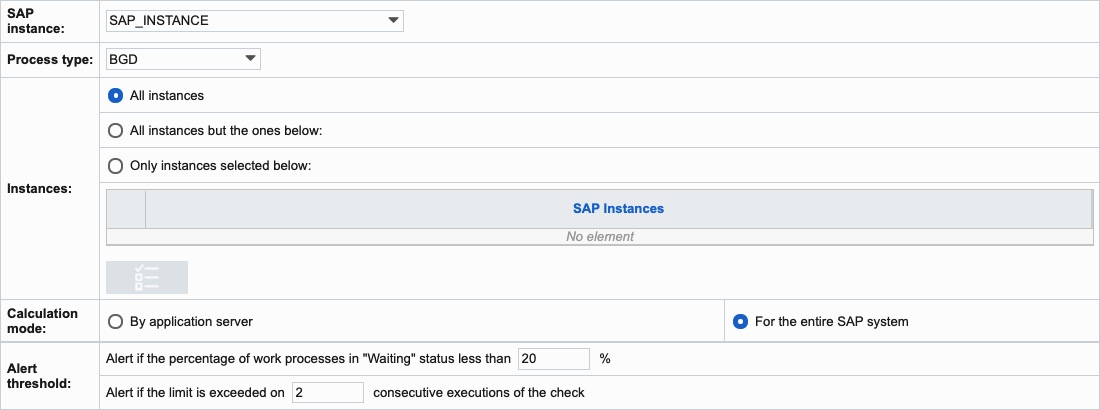Click the Process type label

click(50, 60)
